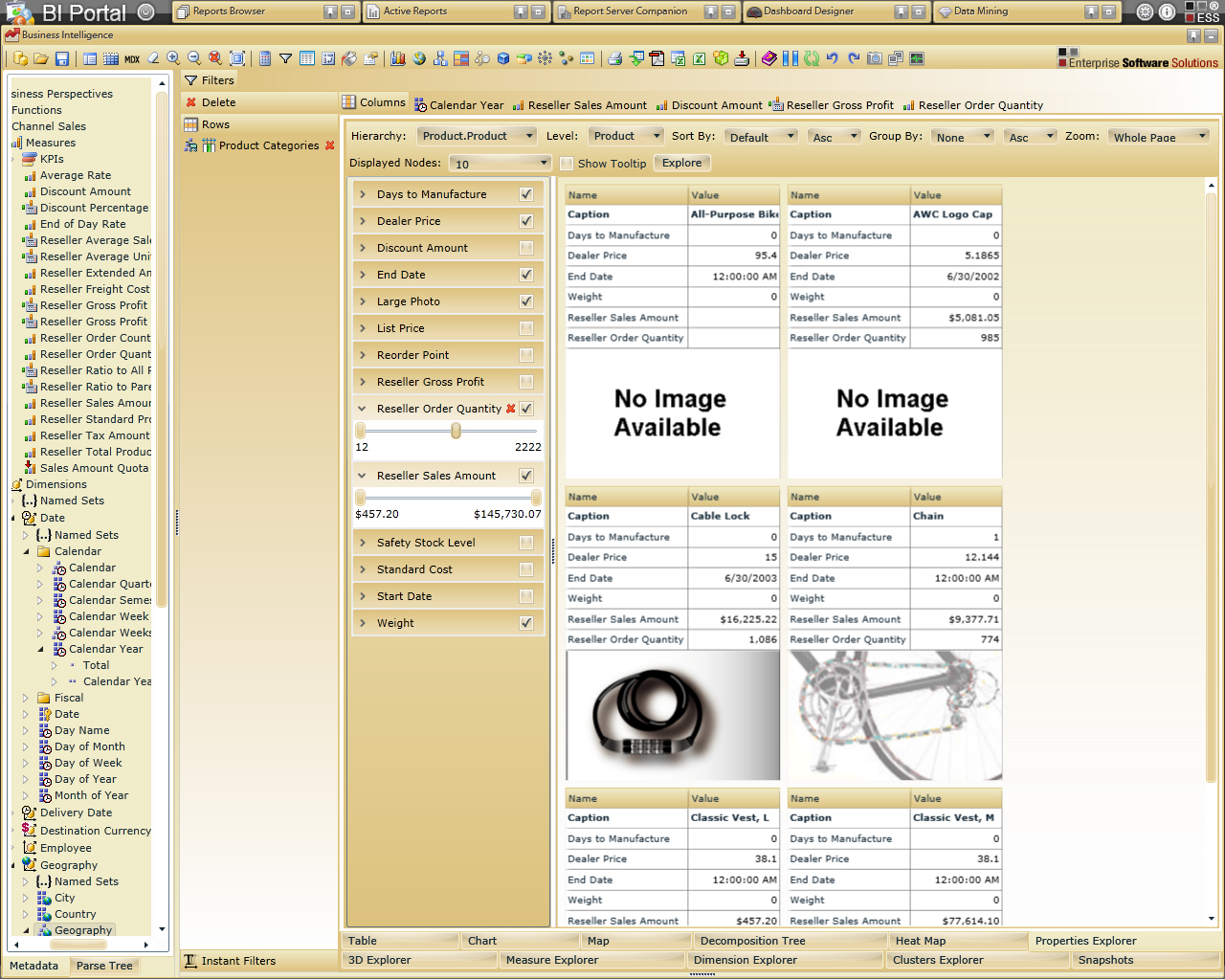The height and width of the screenshot is (980, 1225).
Task: Click the open folder toolbar icon
Action: click(41, 58)
